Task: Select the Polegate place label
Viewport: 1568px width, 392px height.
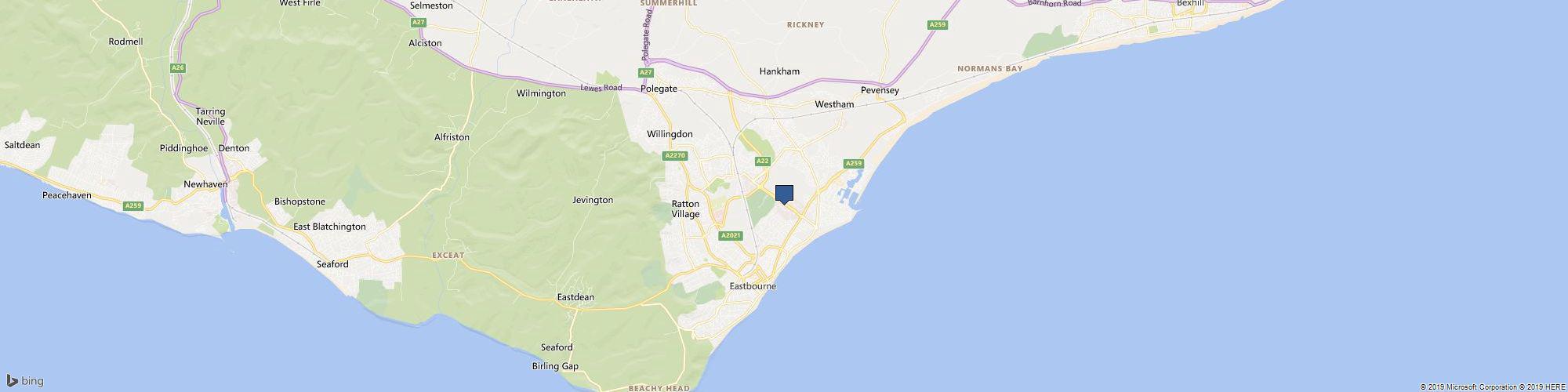Action: [659, 89]
